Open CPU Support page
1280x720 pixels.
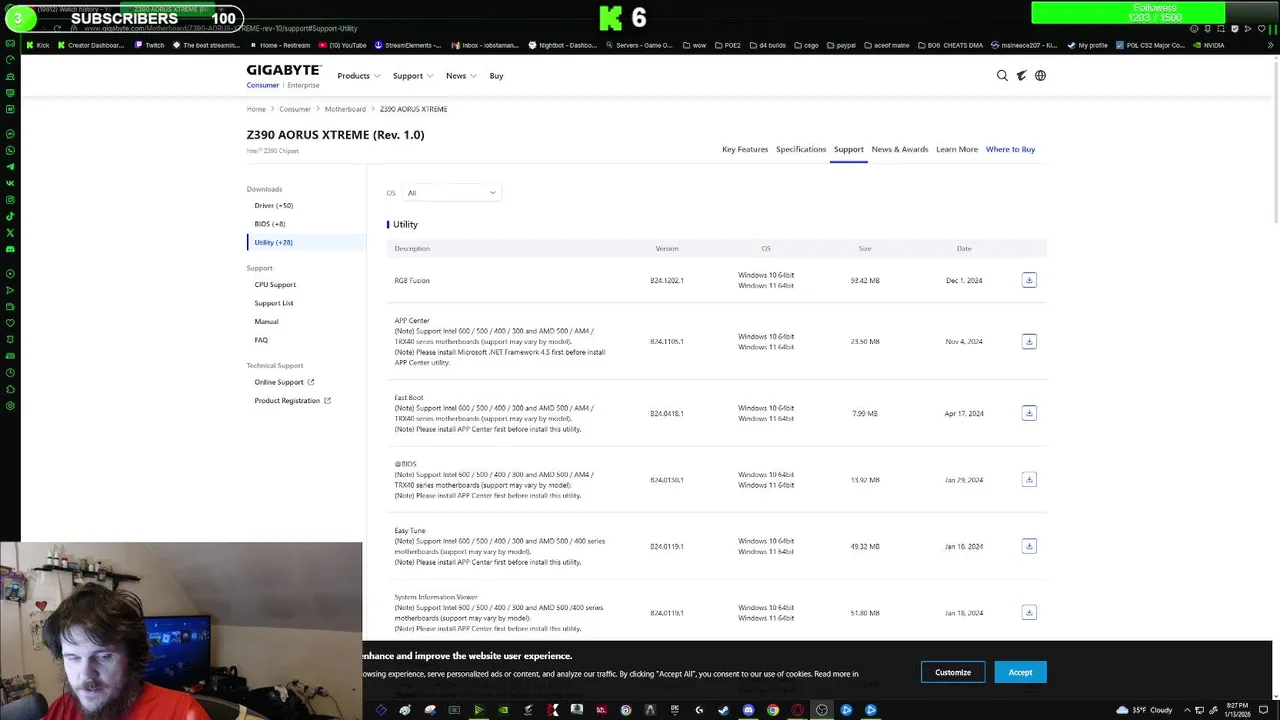pyautogui.click(x=275, y=284)
